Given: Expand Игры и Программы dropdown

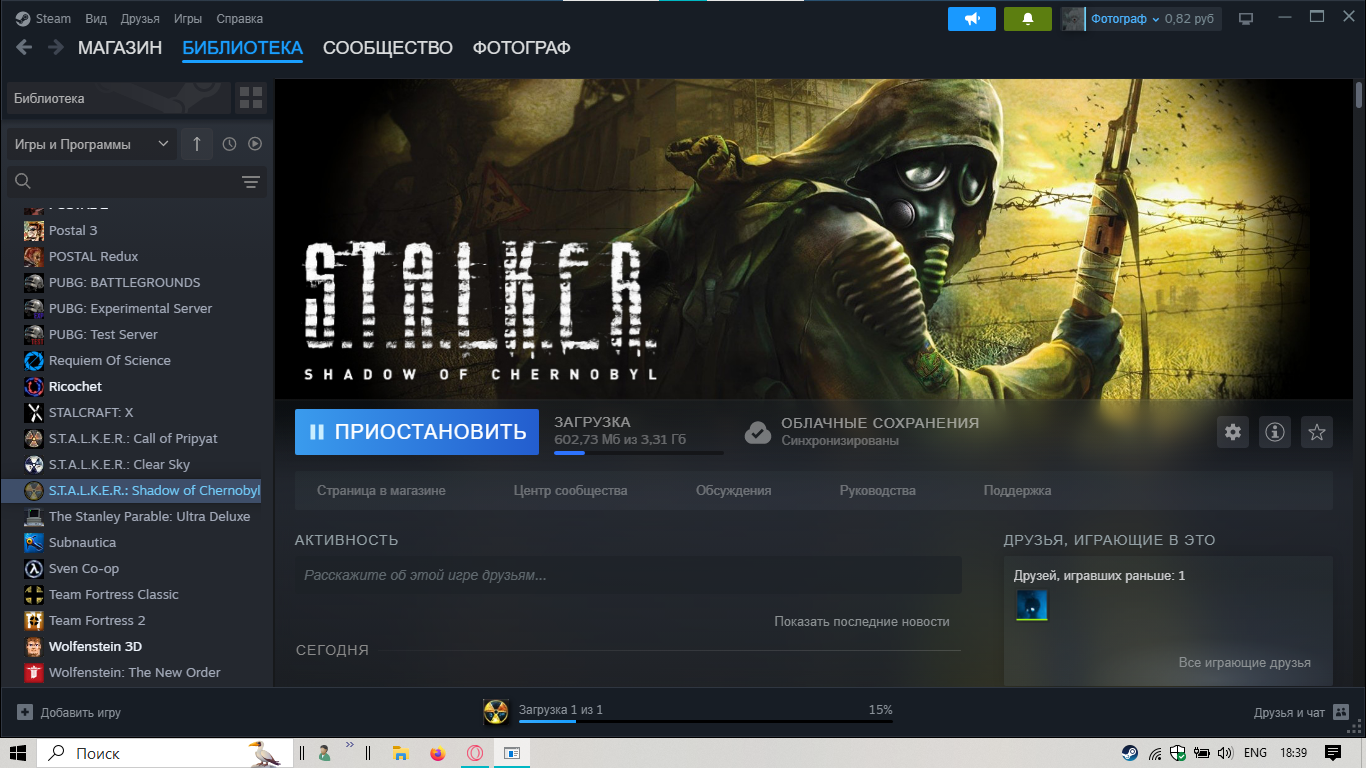Looking at the screenshot, I should (92, 144).
